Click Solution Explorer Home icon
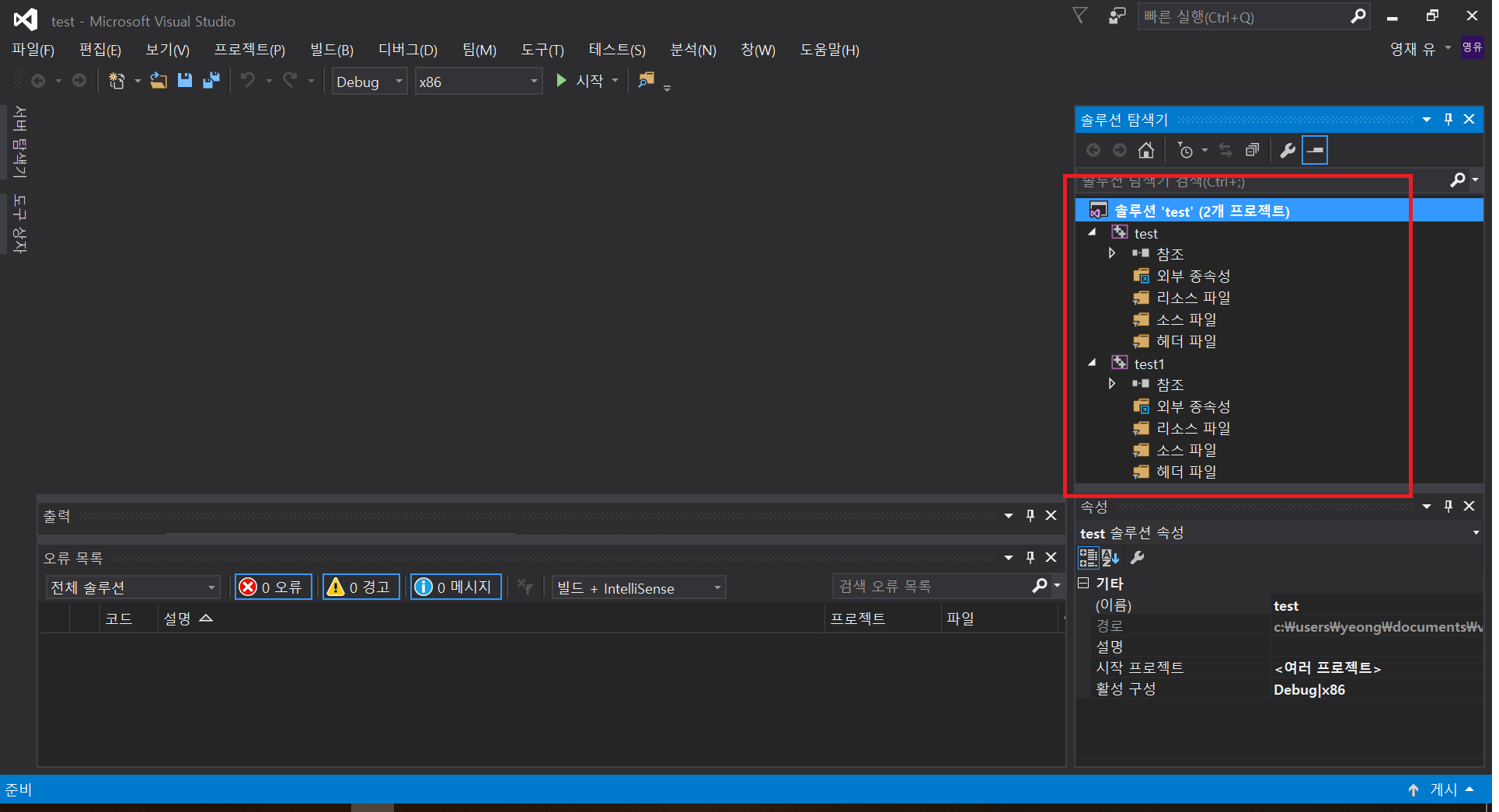This screenshot has height=812, width=1499. pyautogui.click(x=1146, y=151)
